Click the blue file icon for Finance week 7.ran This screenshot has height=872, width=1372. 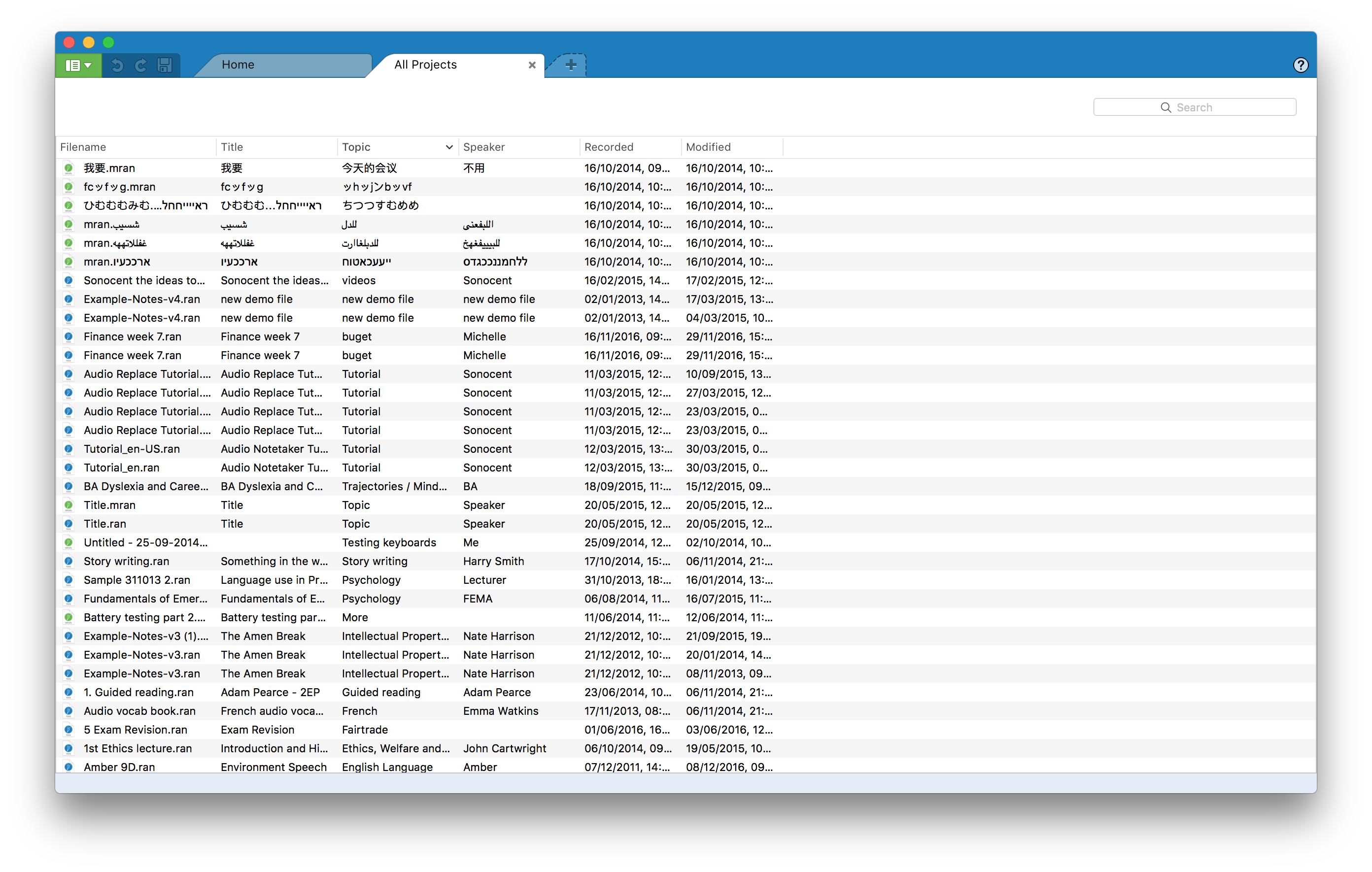pos(69,336)
